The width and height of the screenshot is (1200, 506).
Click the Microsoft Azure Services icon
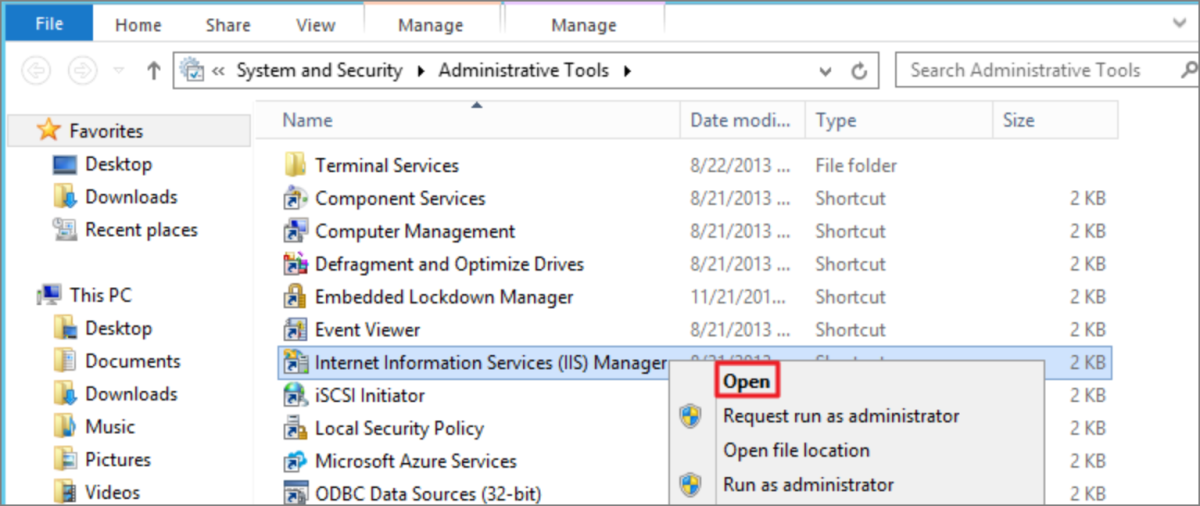pos(295,462)
